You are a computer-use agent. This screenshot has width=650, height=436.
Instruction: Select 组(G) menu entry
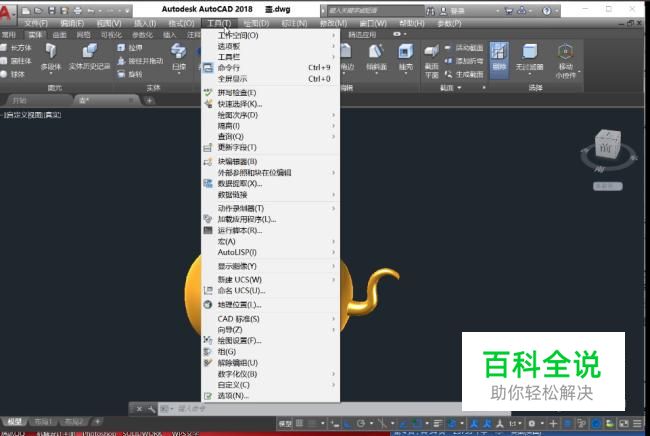(x=270, y=351)
